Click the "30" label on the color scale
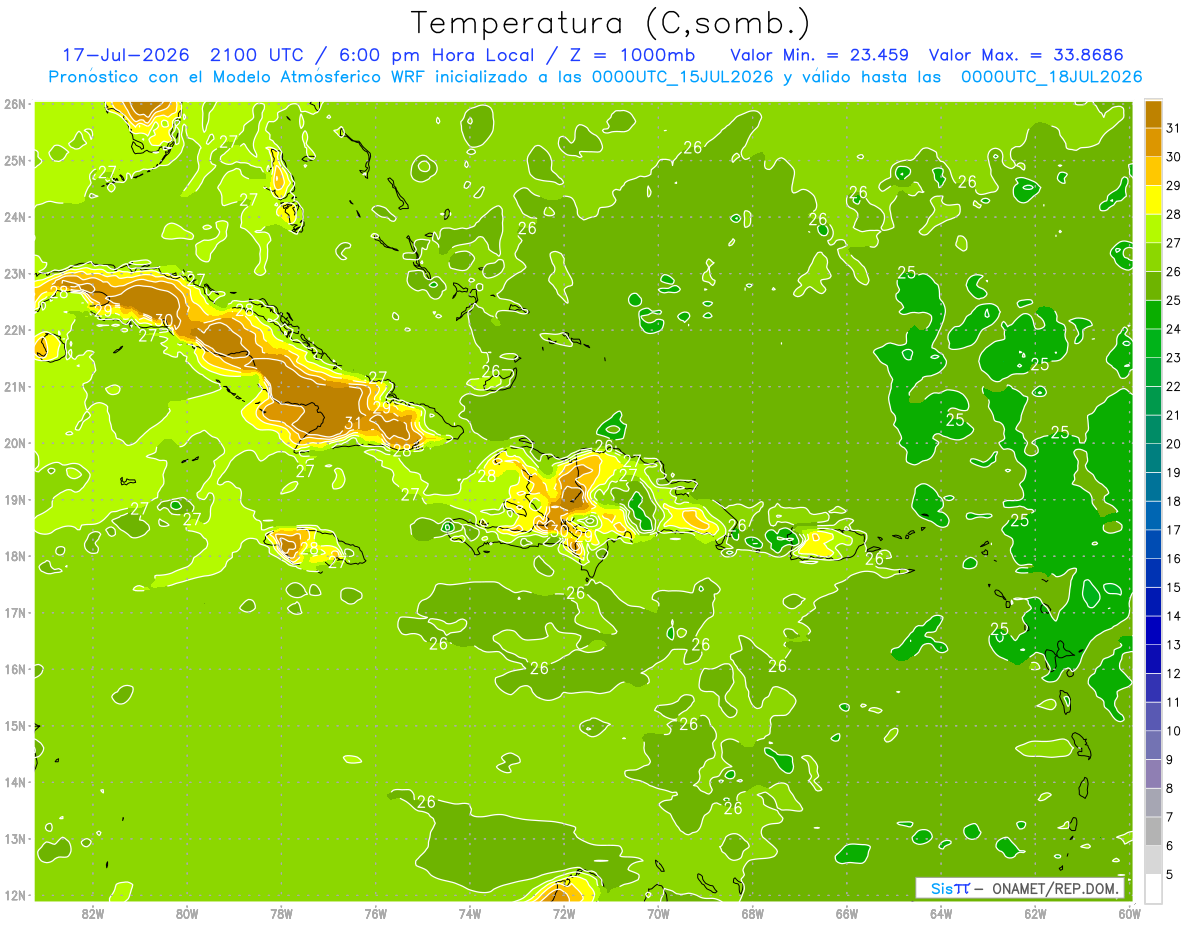The width and height of the screenshot is (1200, 927). 1174,157
